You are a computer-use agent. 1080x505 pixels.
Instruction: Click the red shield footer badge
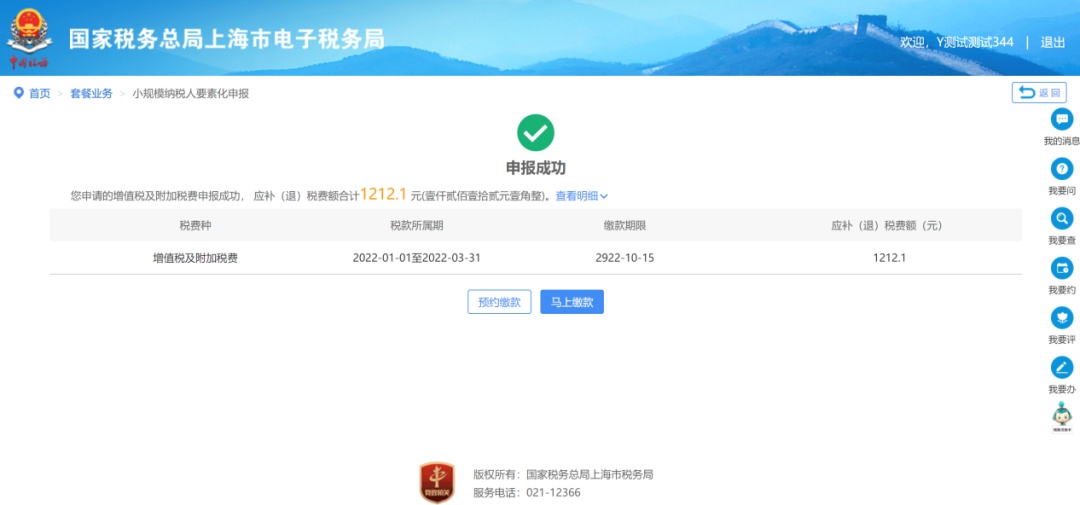[437, 482]
